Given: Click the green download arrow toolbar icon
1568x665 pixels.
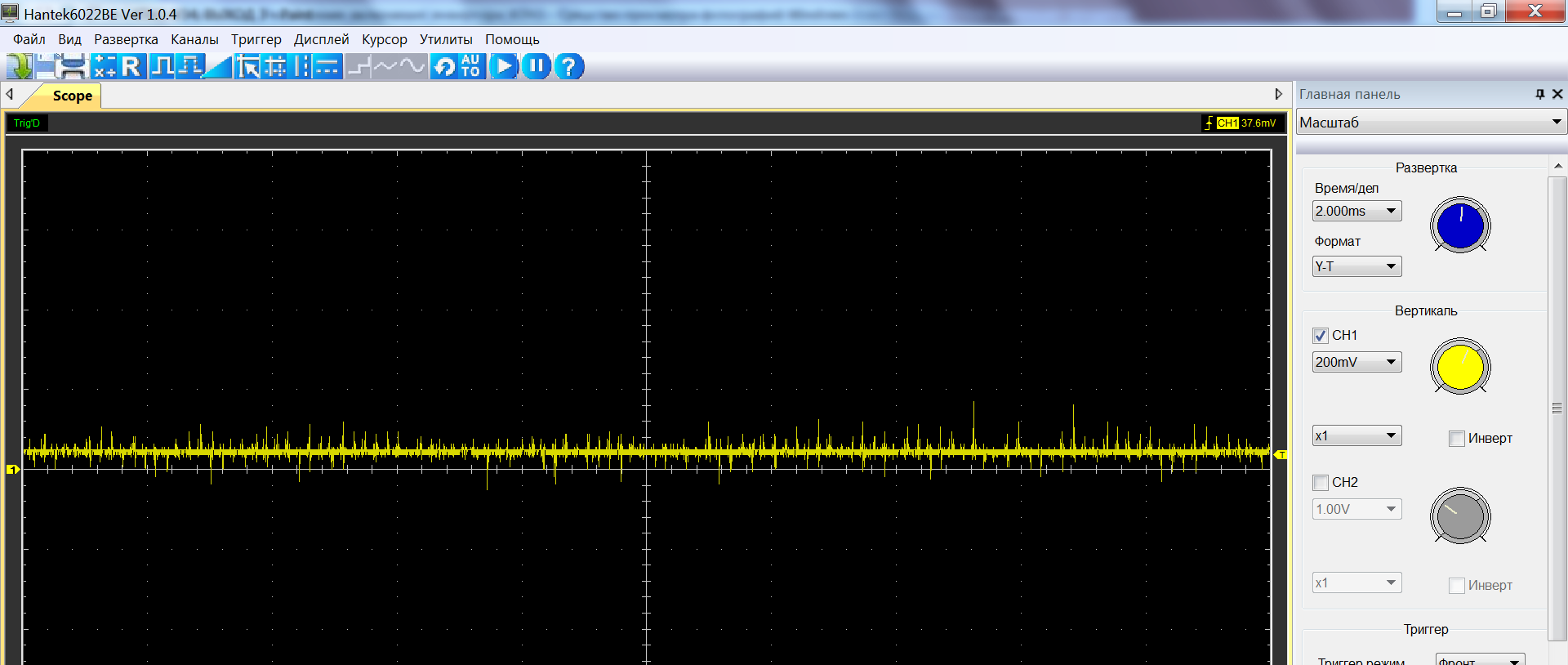Looking at the screenshot, I should click(20, 66).
